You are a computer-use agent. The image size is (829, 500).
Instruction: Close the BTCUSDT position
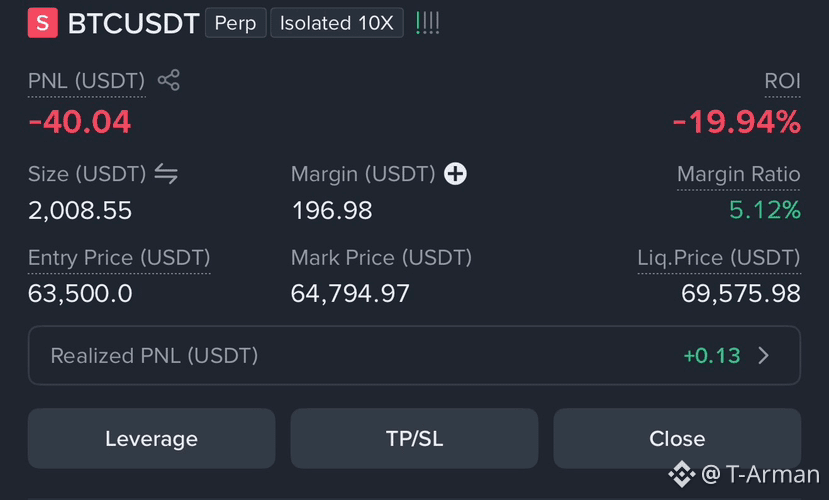click(677, 438)
